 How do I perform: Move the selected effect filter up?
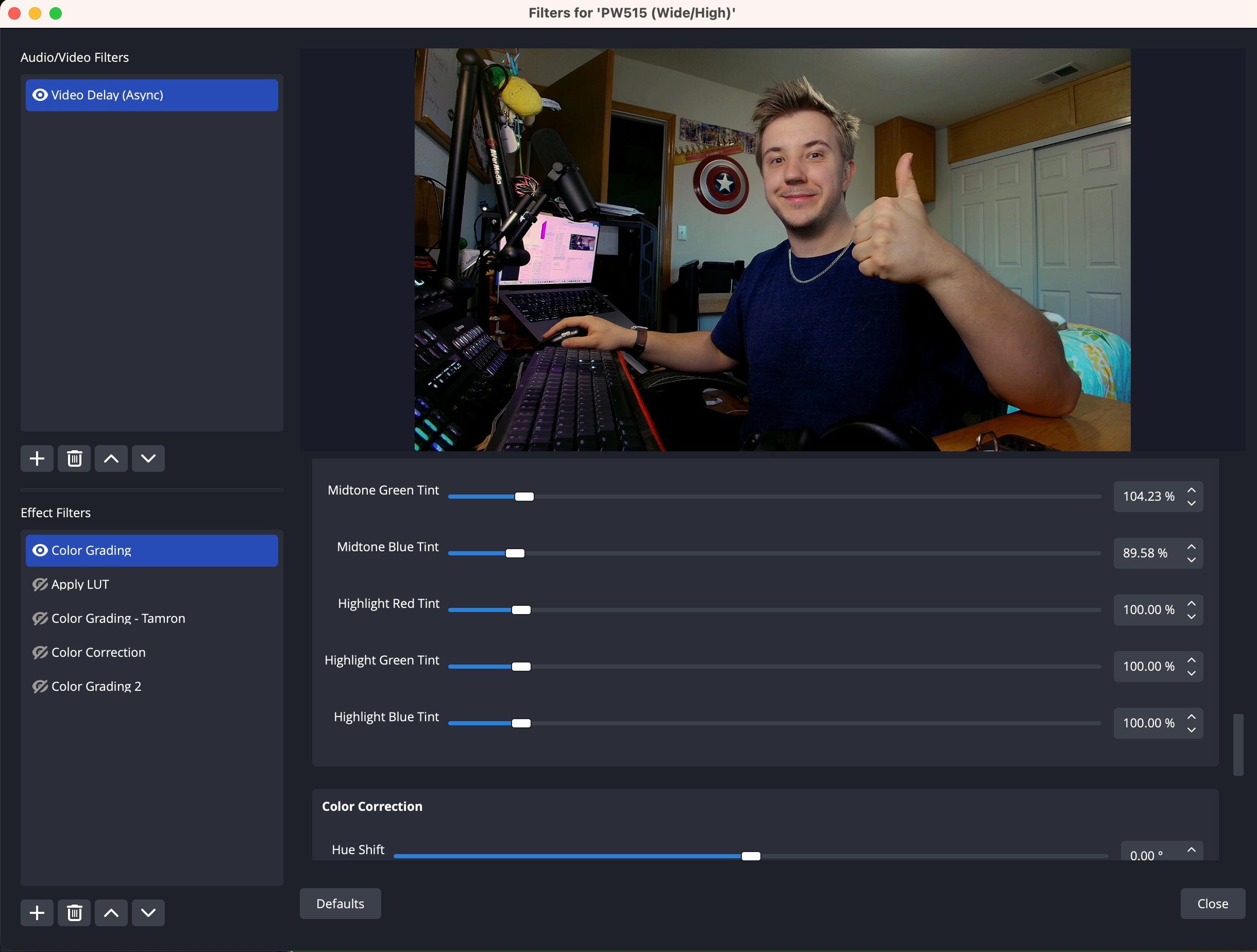click(111, 912)
